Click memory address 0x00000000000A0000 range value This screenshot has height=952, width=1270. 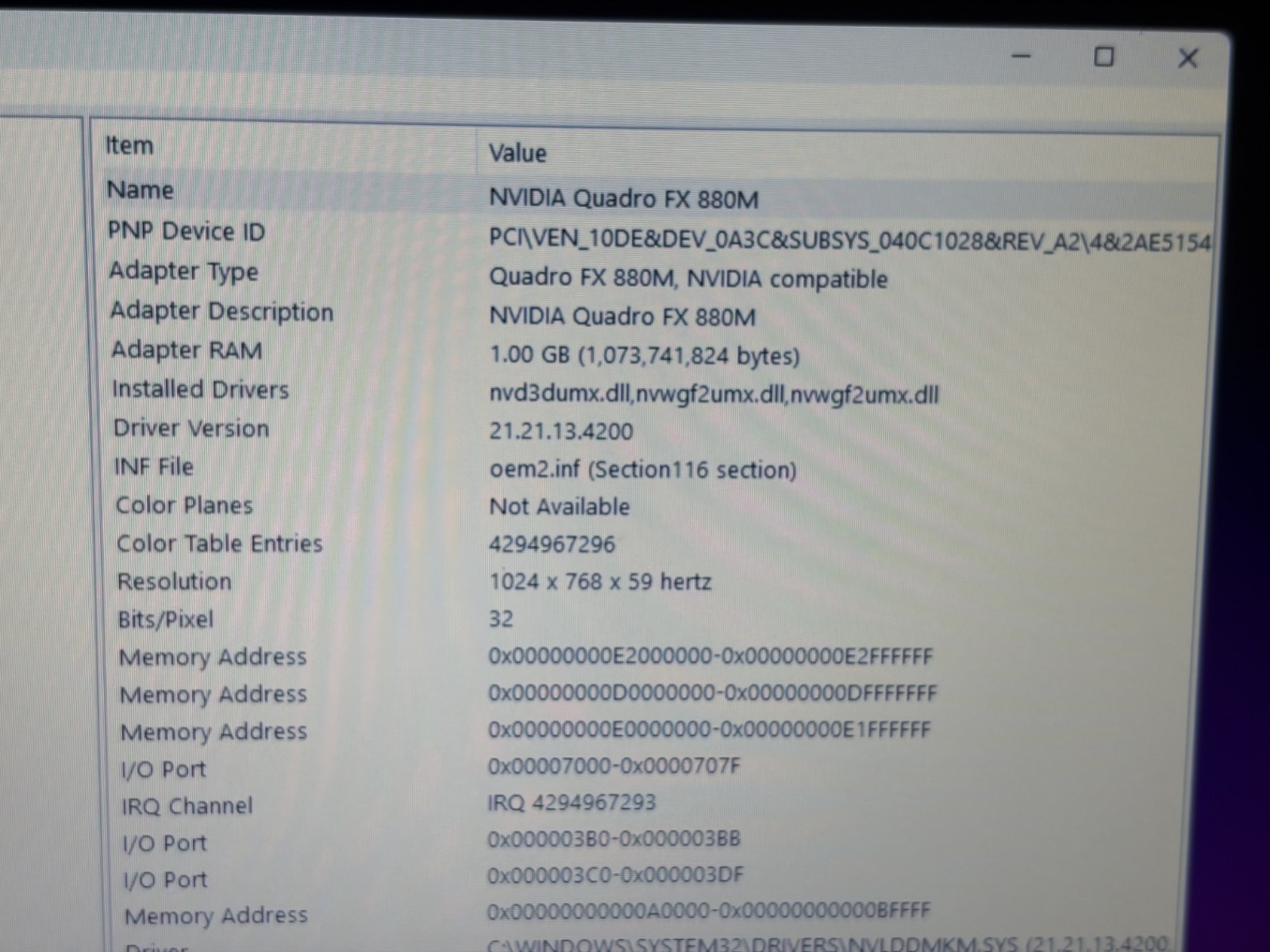pyautogui.click(x=708, y=911)
